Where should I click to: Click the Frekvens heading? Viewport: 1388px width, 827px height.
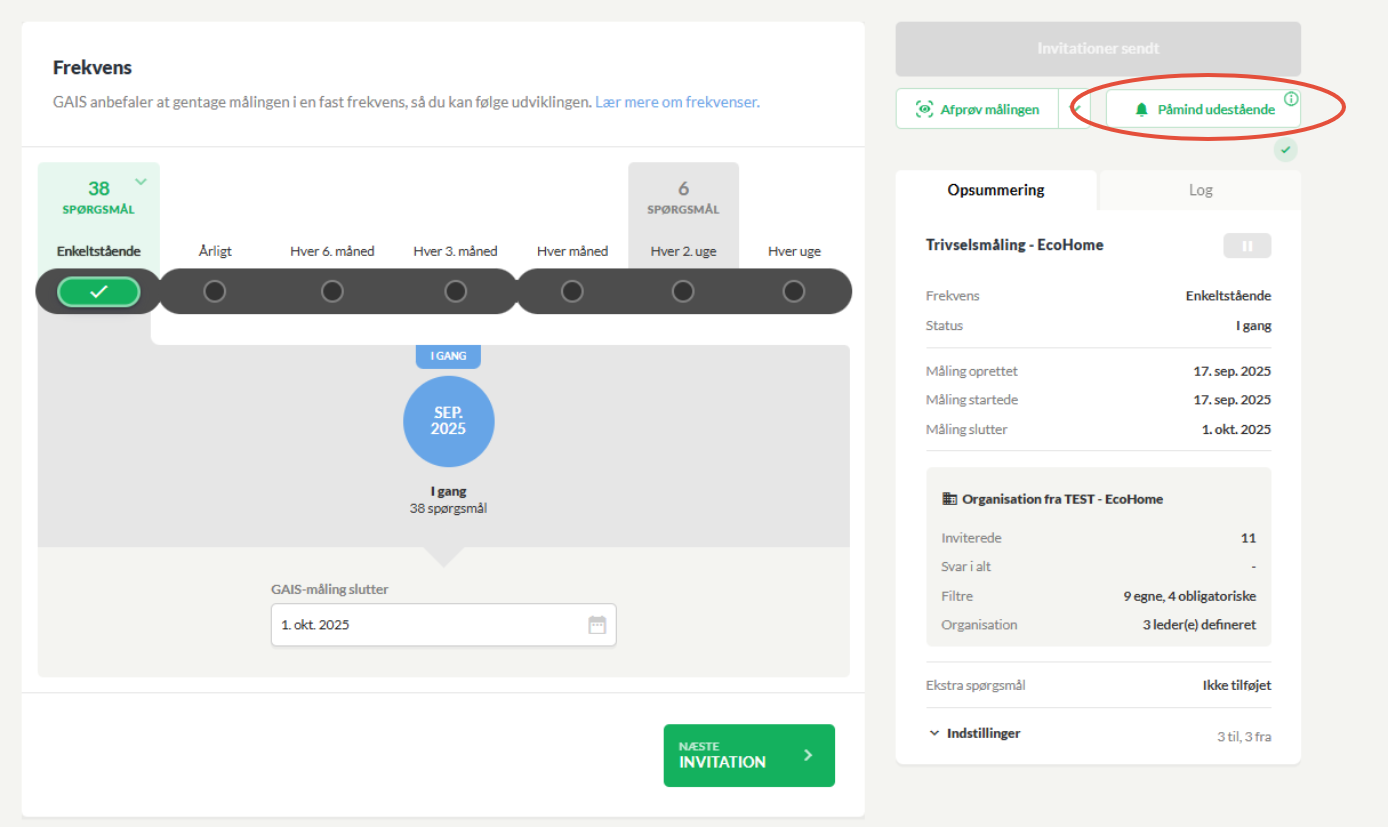click(92, 68)
